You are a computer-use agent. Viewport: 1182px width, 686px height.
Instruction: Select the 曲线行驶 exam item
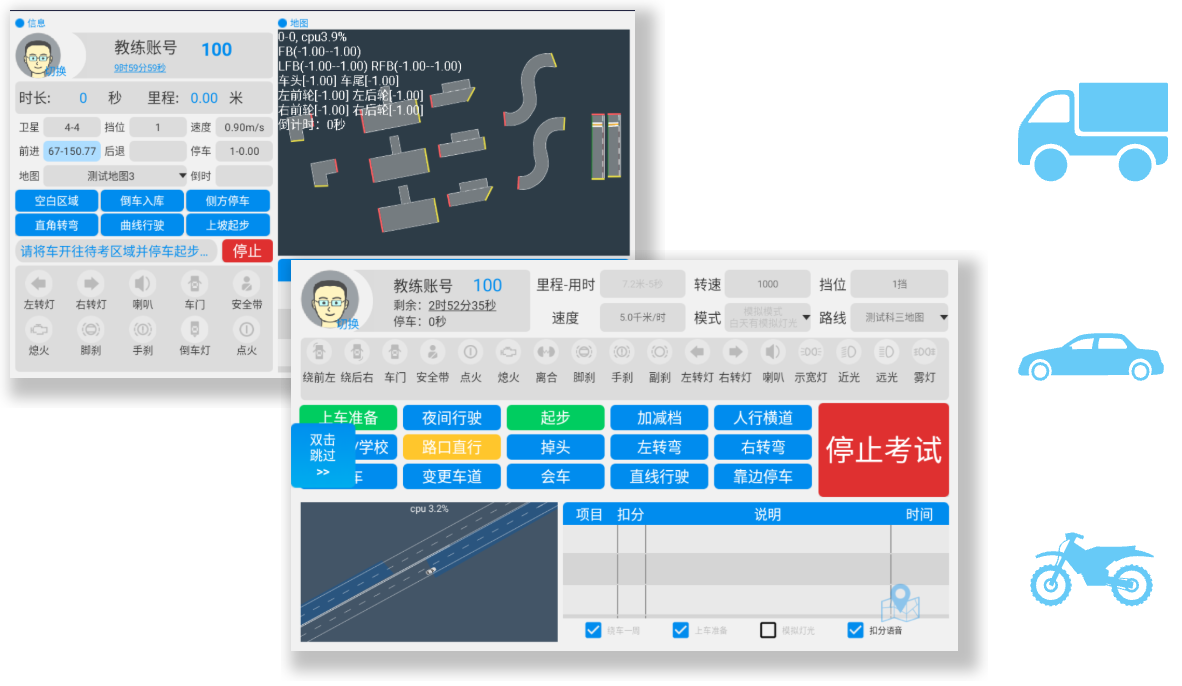(x=142, y=225)
